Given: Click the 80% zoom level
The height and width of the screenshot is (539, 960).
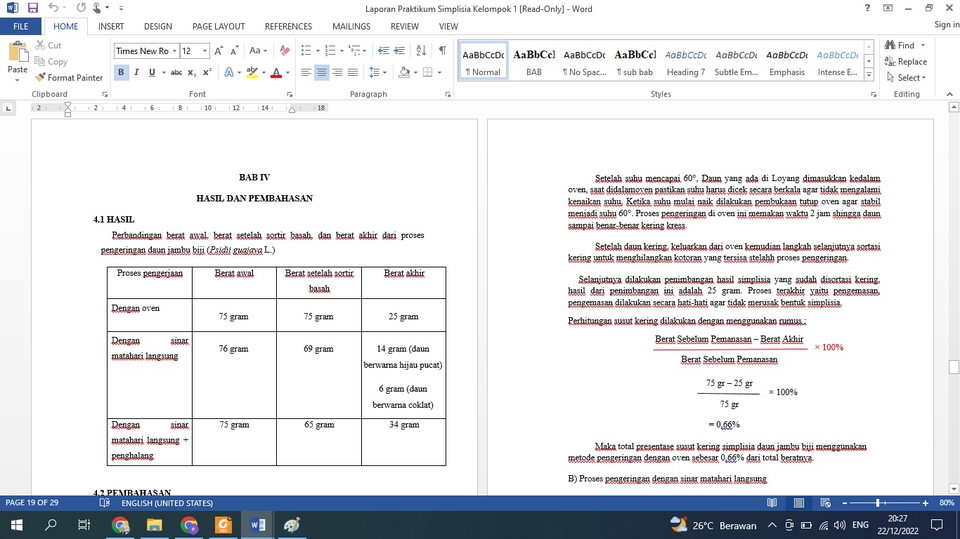Looking at the screenshot, I should point(947,503).
